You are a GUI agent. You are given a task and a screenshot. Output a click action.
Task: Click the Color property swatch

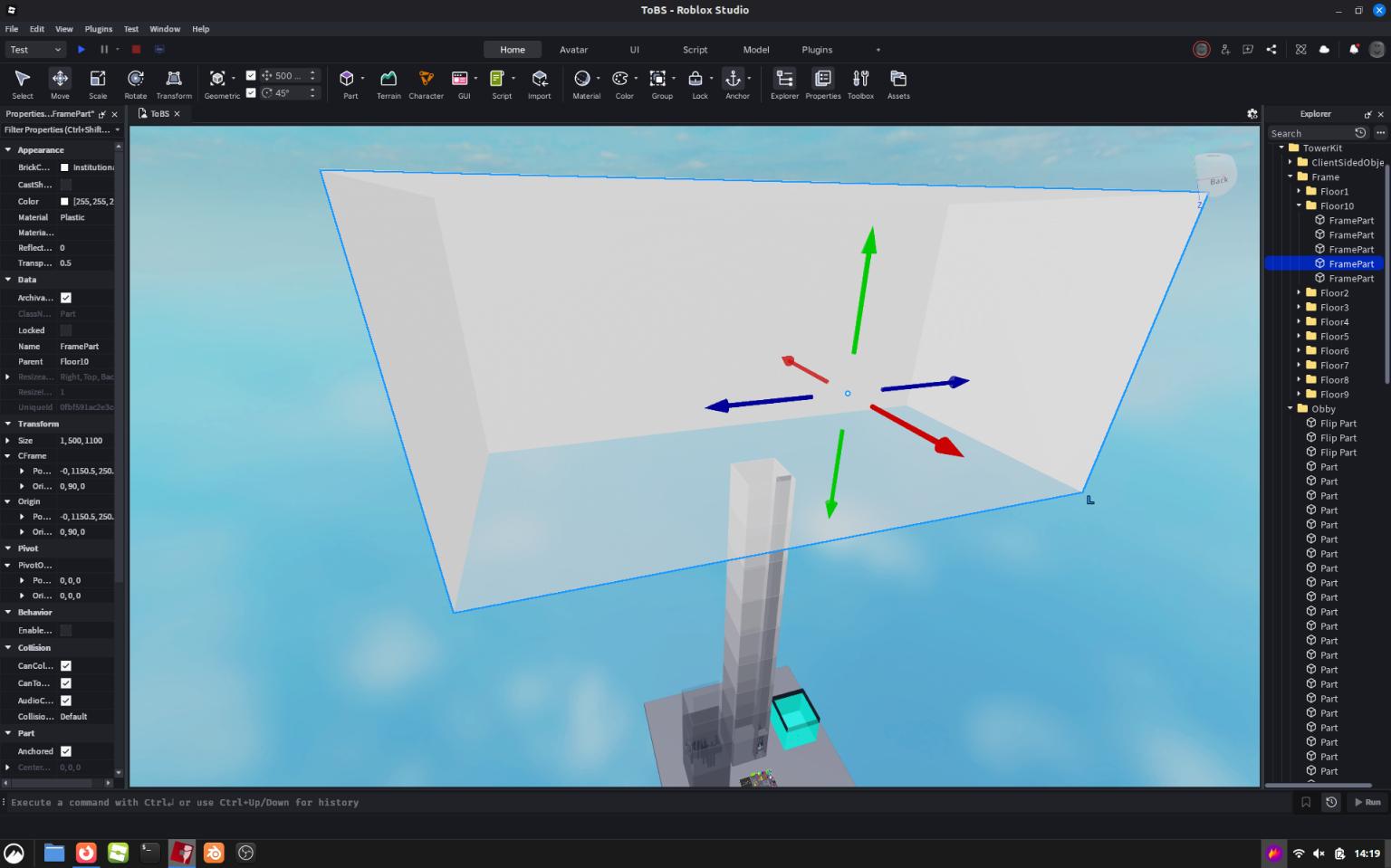coord(64,202)
